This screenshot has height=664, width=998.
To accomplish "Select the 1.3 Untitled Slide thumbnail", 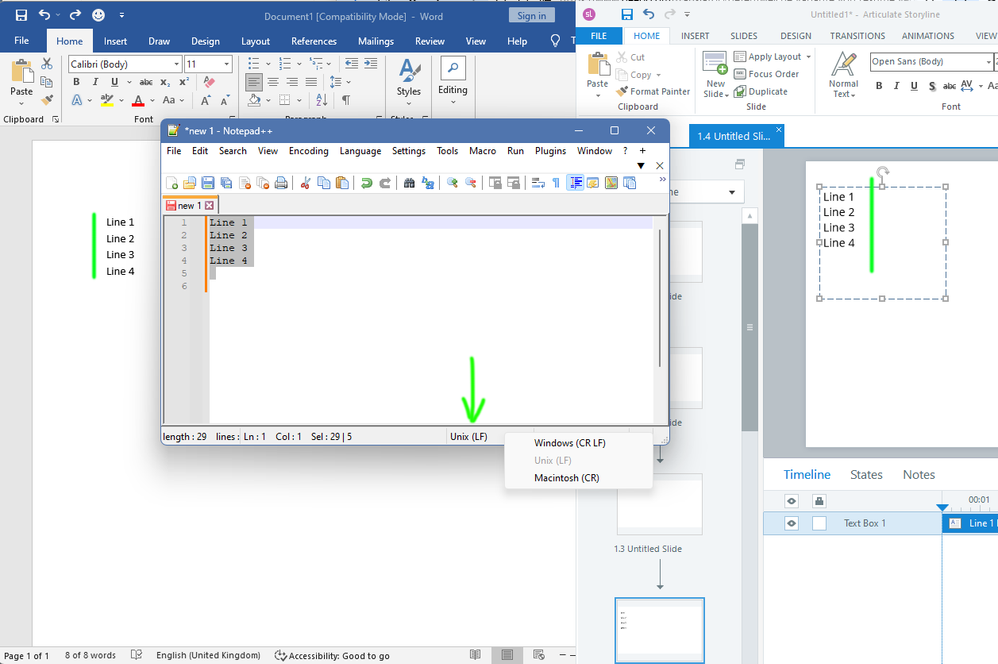I will point(659,504).
